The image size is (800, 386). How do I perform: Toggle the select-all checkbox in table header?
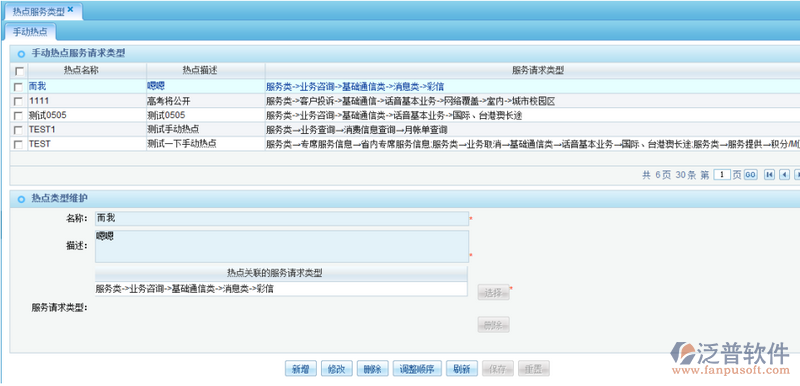(19, 71)
